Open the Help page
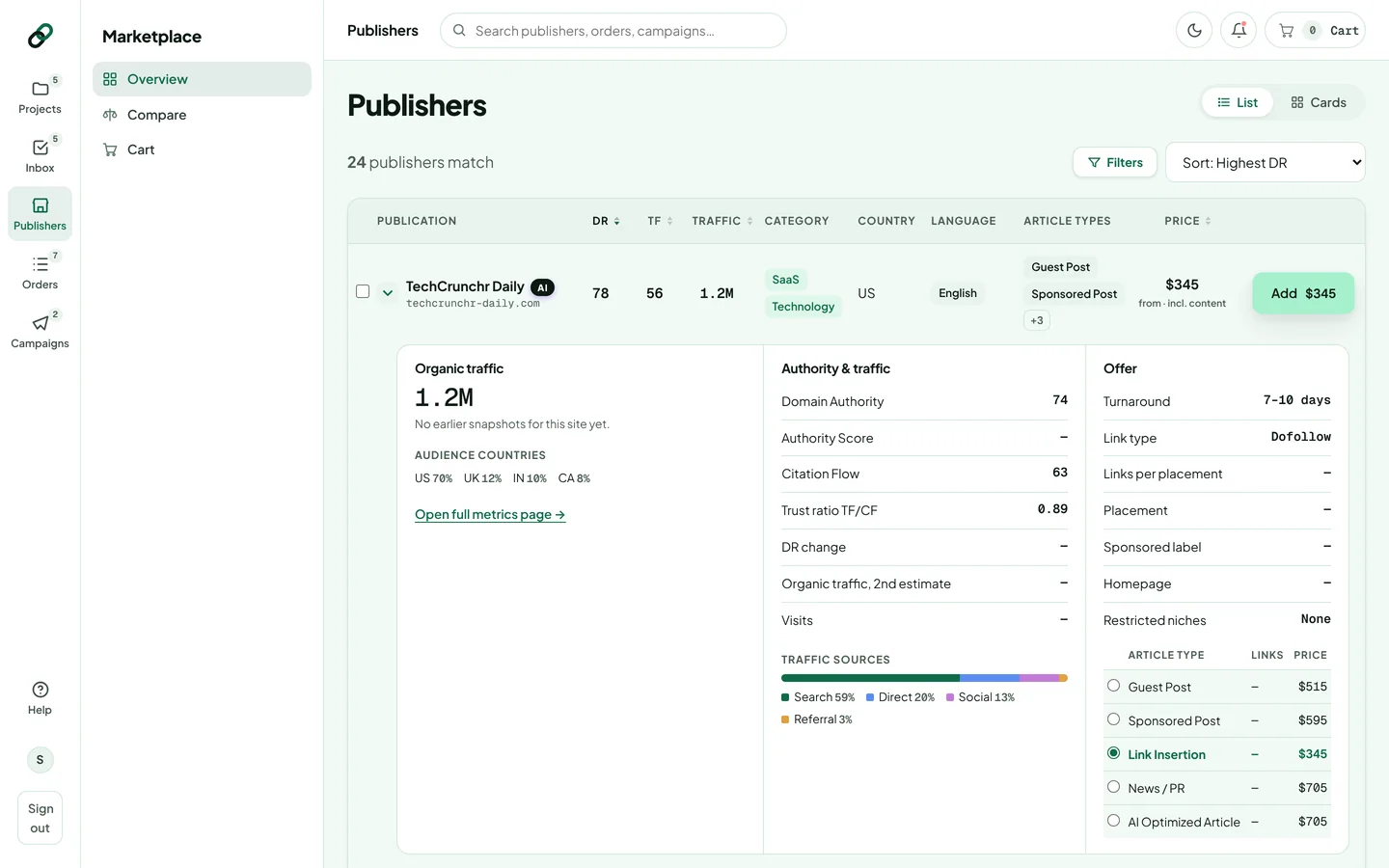This screenshot has height=868, width=1389. click(40, 697)
